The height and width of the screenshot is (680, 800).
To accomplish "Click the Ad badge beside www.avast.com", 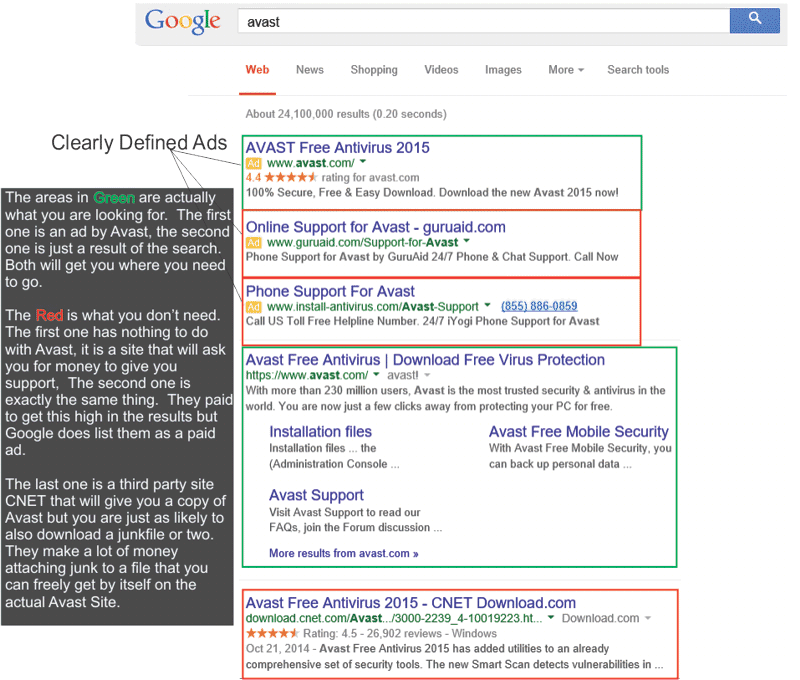I will [x=254, y=163].
